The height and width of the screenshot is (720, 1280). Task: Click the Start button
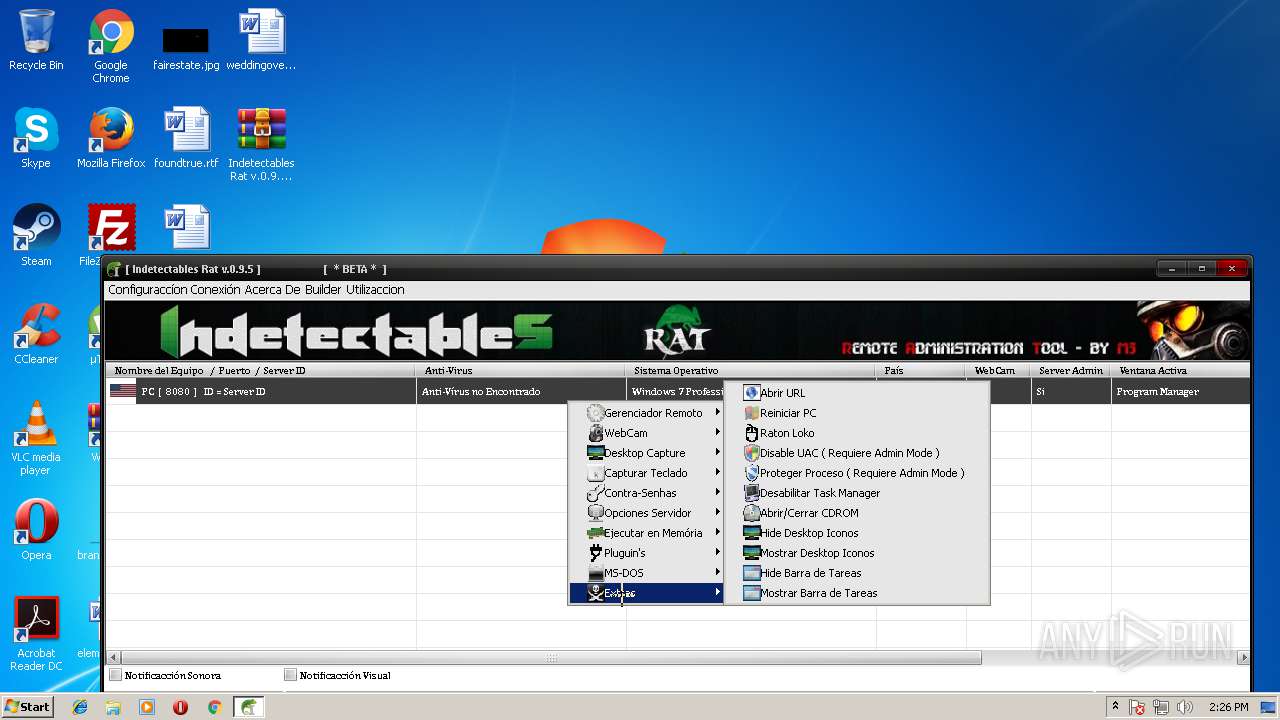pos(28,707)
